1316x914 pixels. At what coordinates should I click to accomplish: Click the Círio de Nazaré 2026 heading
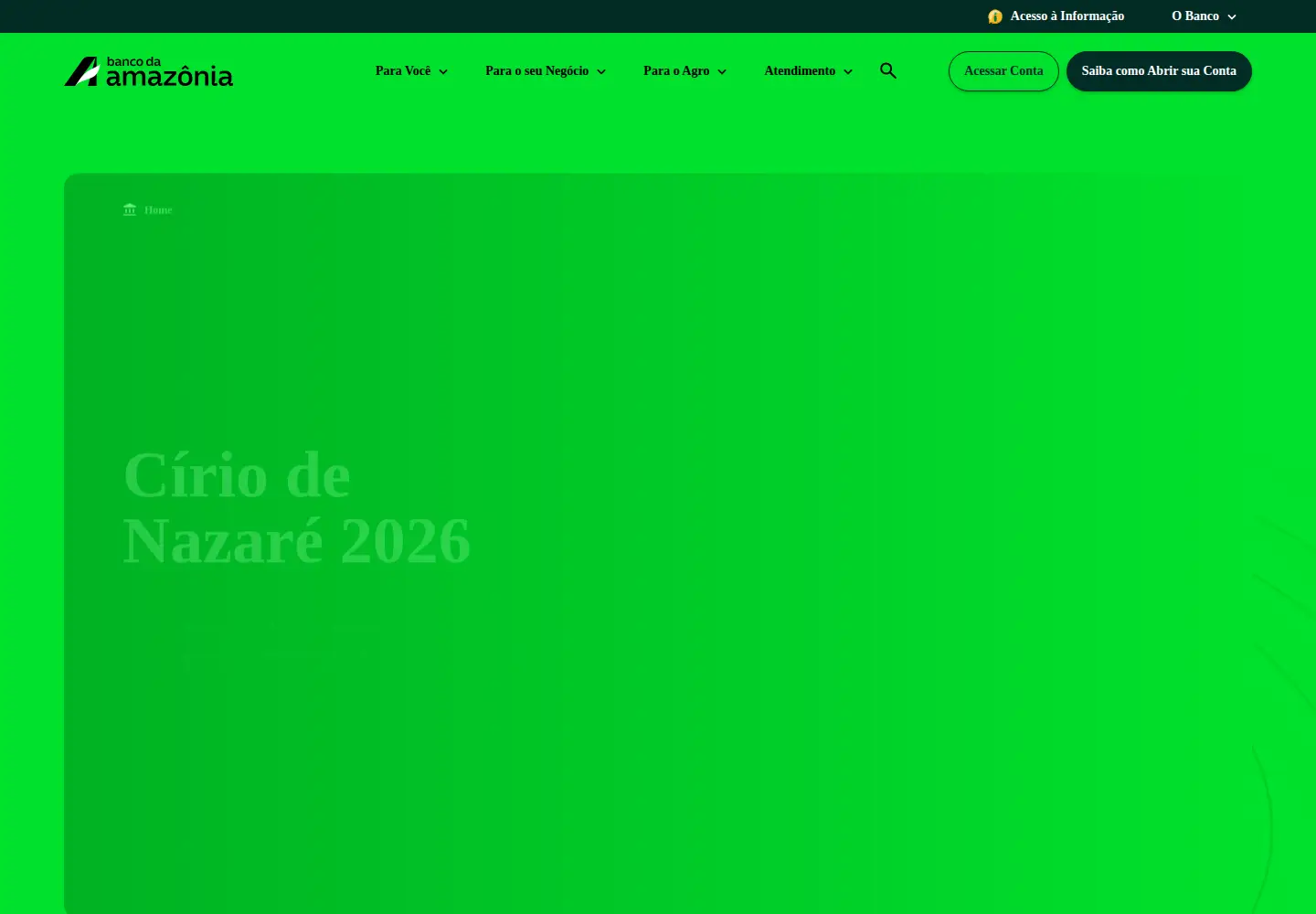point(297,508)
